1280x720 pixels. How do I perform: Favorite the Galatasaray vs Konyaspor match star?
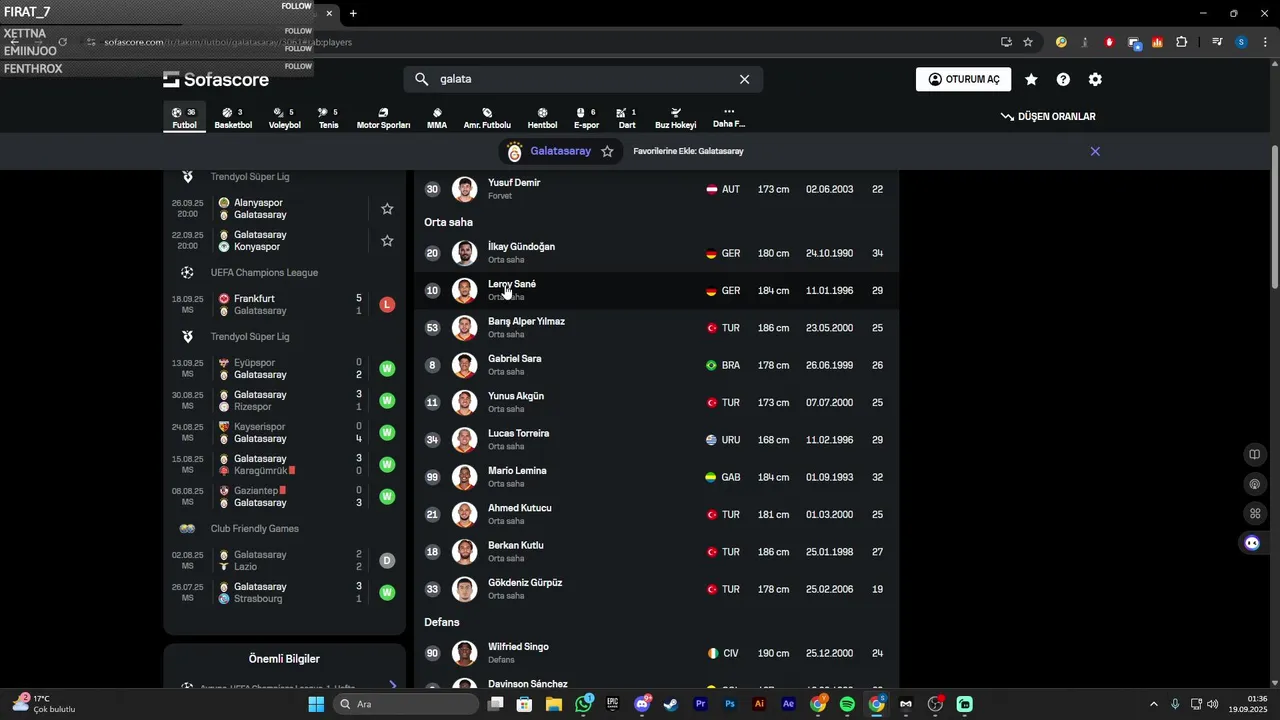(x=387, y=241)
